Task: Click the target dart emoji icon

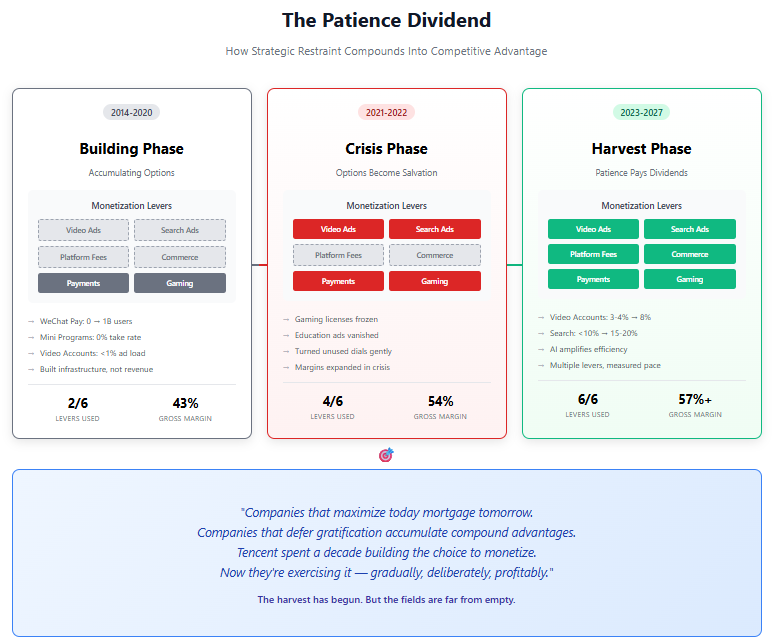Action: pos(386,455)
